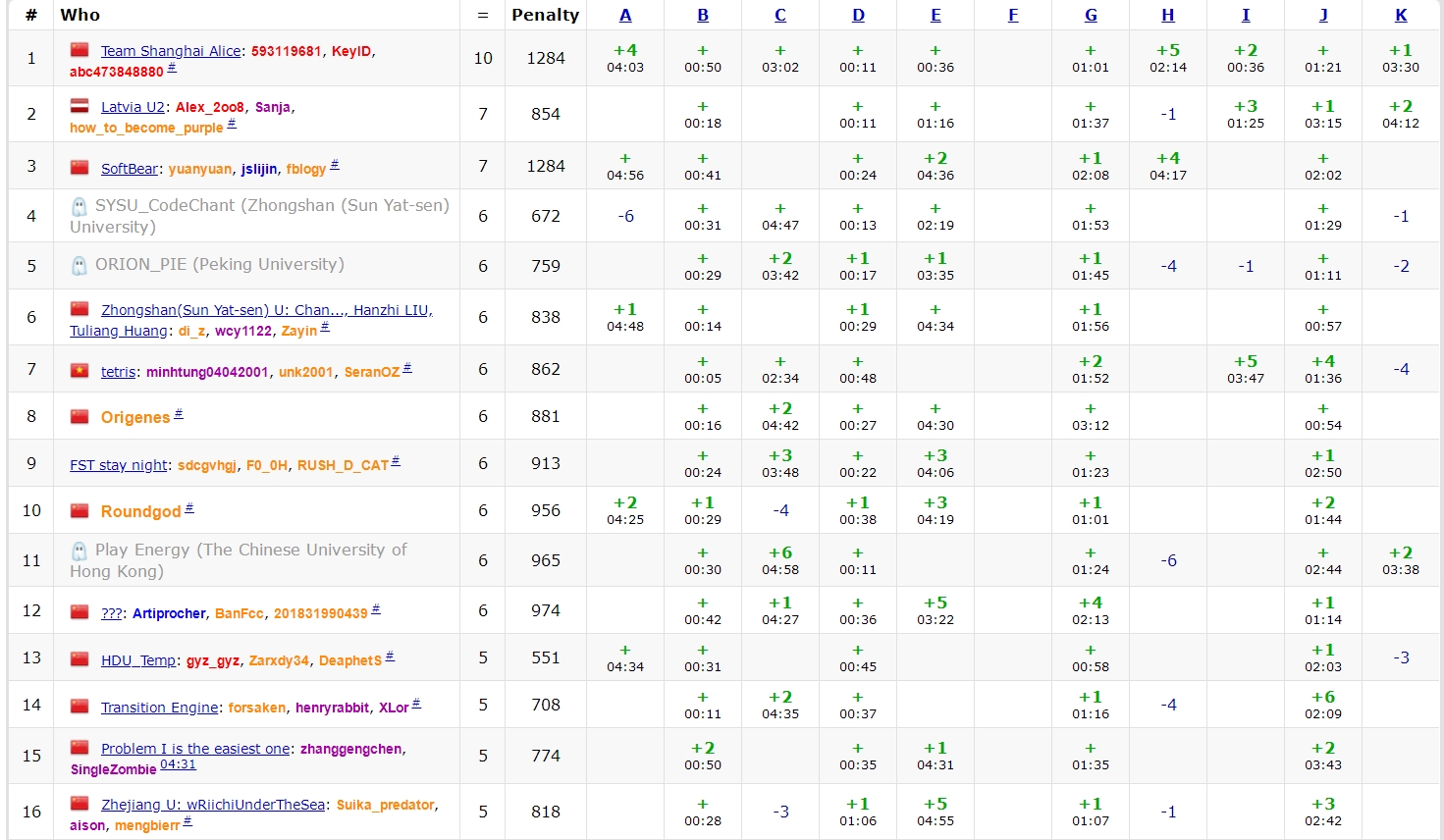Viewport: 1444px width, 840px height.
Task: Click the ghost icon next to ORION_PIE
Action: (80, 265)
